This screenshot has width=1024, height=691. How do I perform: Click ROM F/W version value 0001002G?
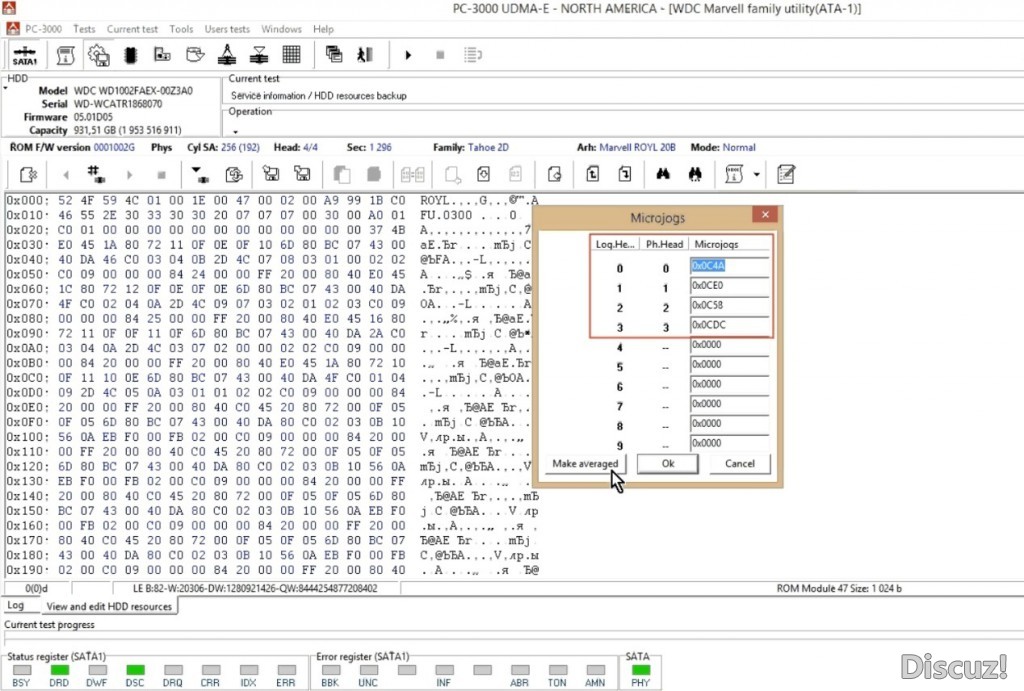114,148
